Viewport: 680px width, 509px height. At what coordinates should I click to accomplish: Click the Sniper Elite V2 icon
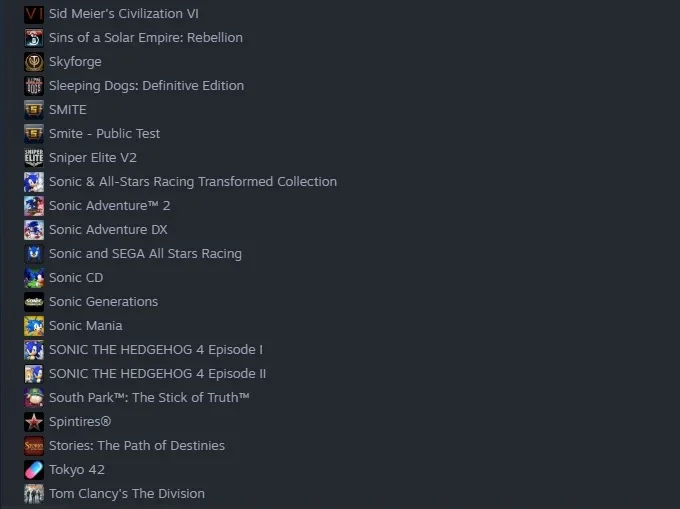[x=34, y=158]
